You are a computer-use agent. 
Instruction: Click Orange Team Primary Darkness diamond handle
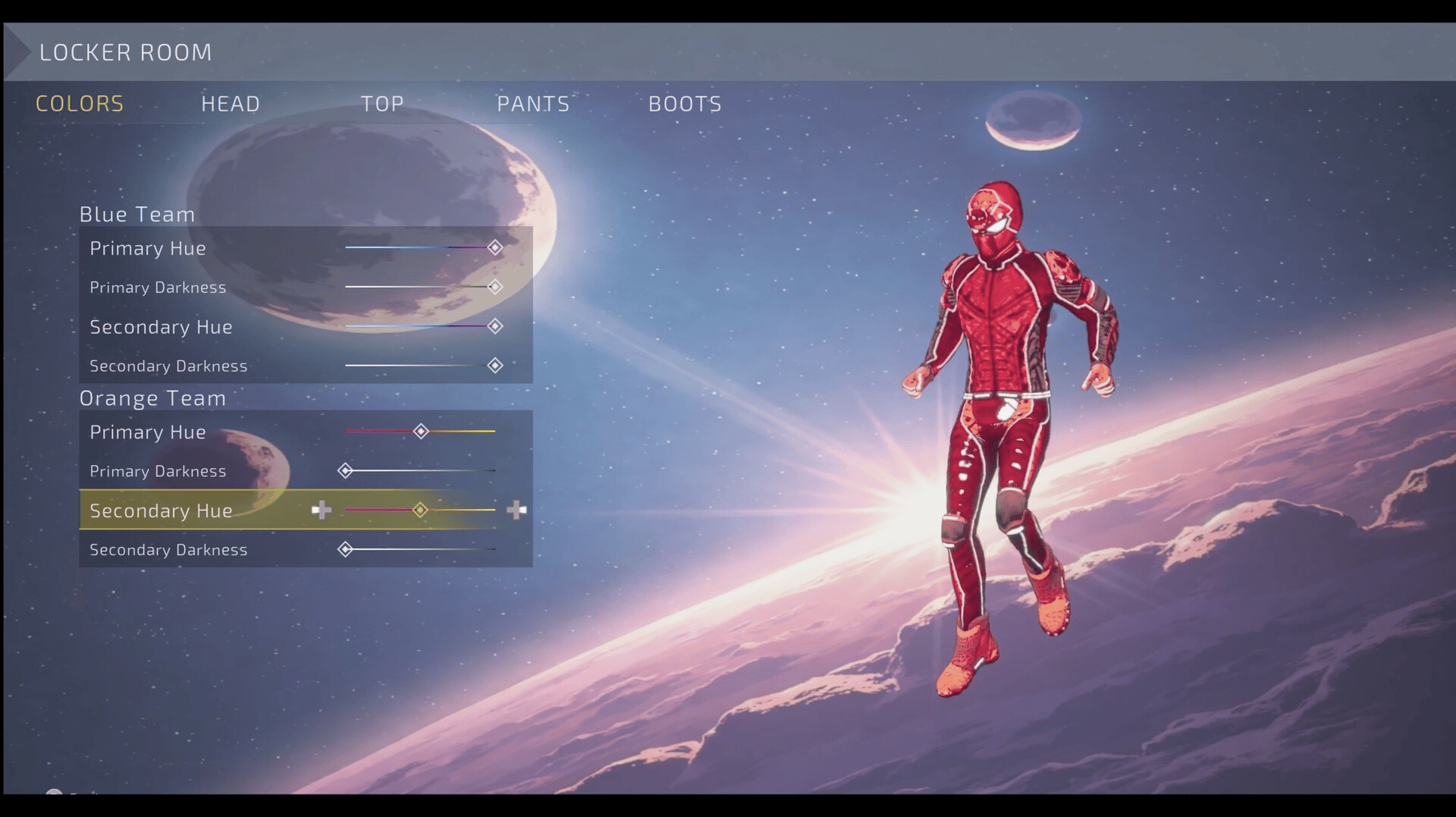[345, 470]
